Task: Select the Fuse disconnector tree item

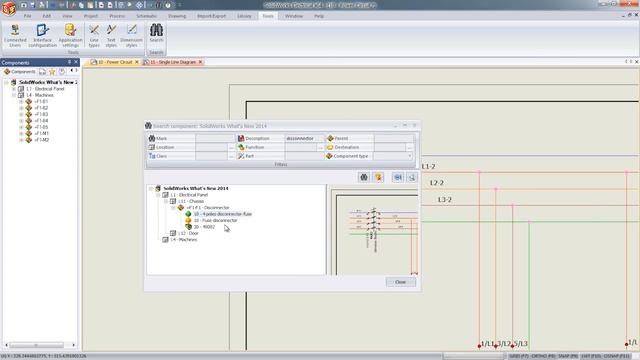Action: (215, 220)
